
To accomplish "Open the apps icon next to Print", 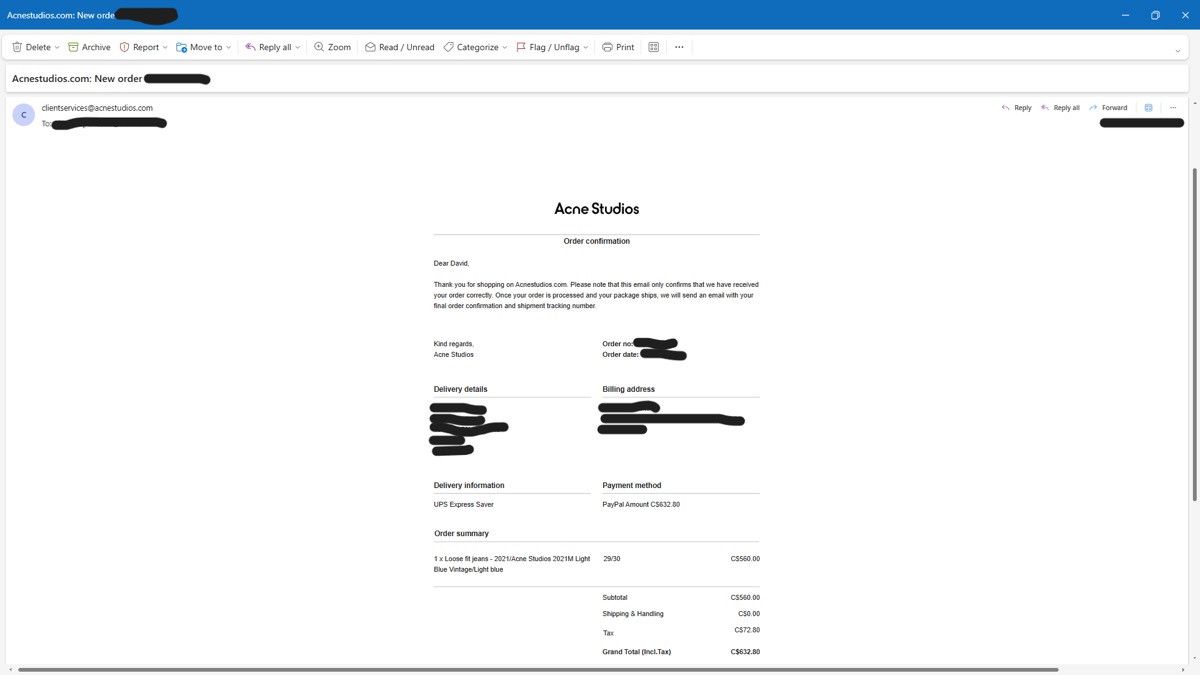I will (654, 47).
